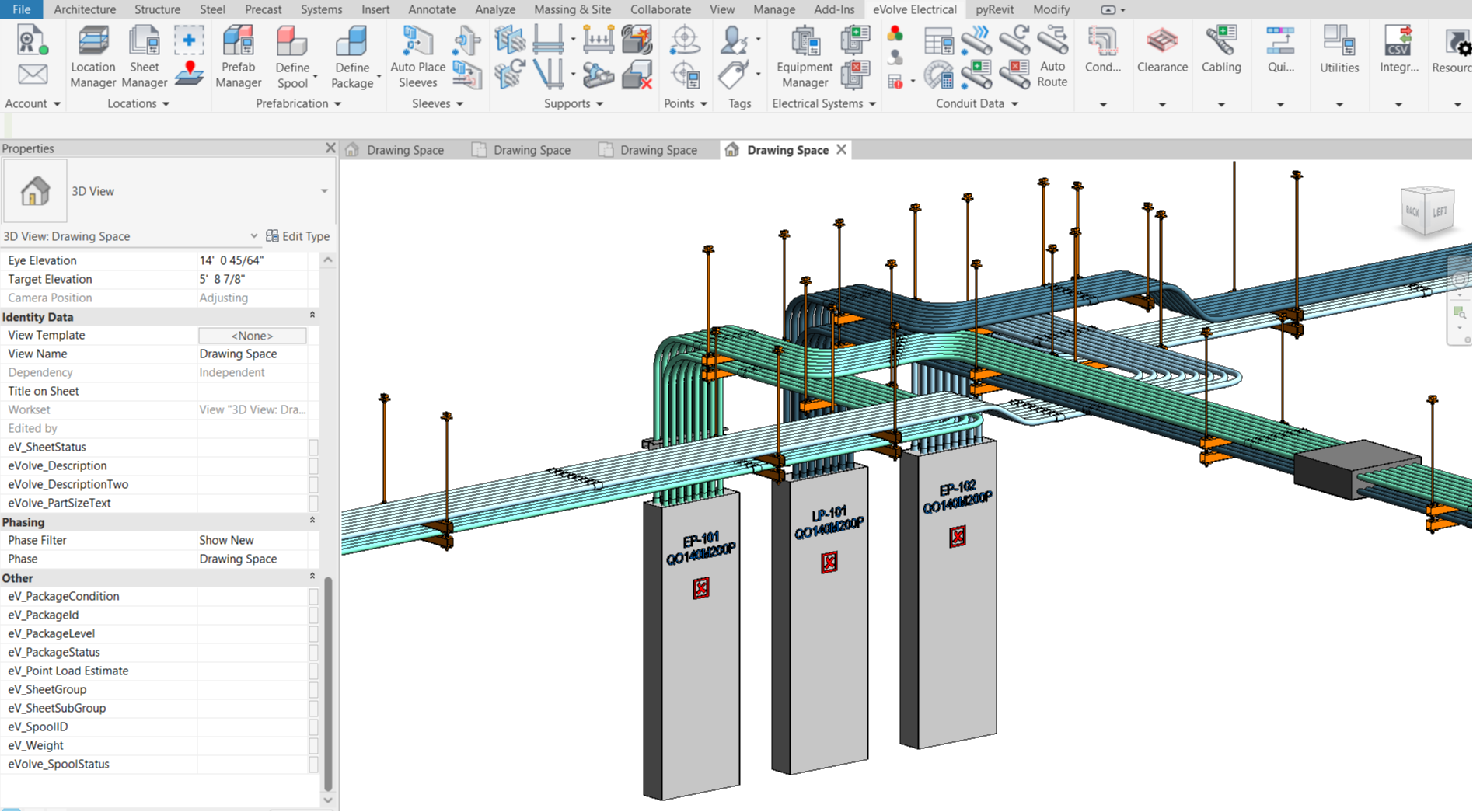Open the 3D View type selector dropdown
1473x812 pixels.
click(324, 191)
